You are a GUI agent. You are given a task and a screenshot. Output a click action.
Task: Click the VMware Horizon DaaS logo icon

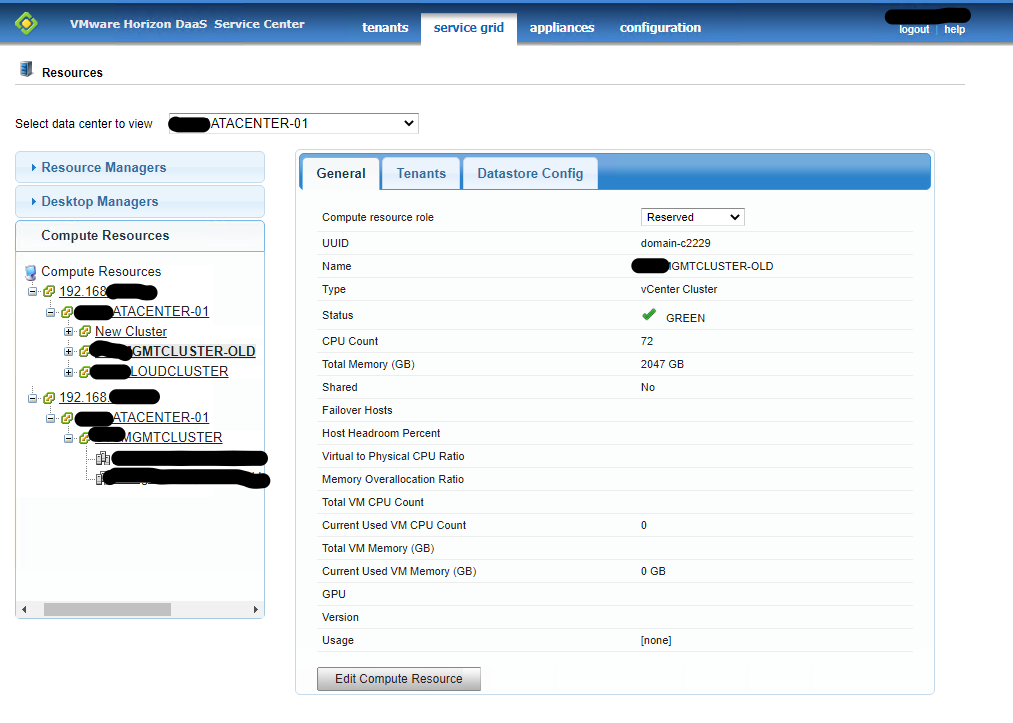[x=26, y=23]
